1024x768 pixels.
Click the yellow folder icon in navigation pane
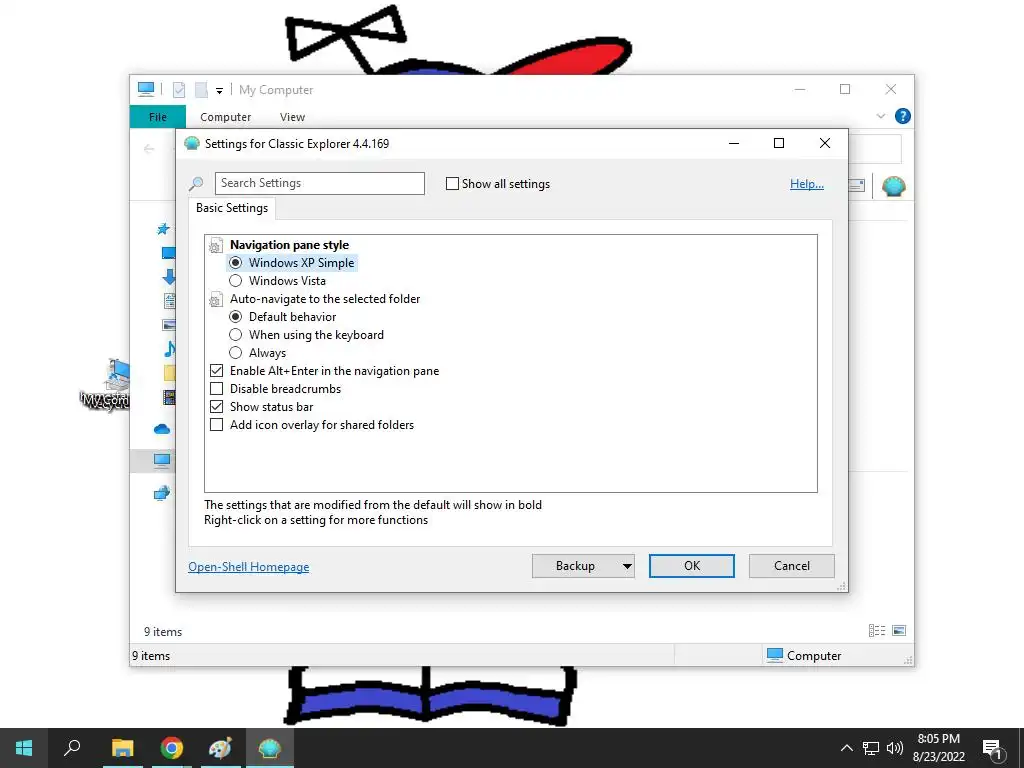(x=169, y=373)
